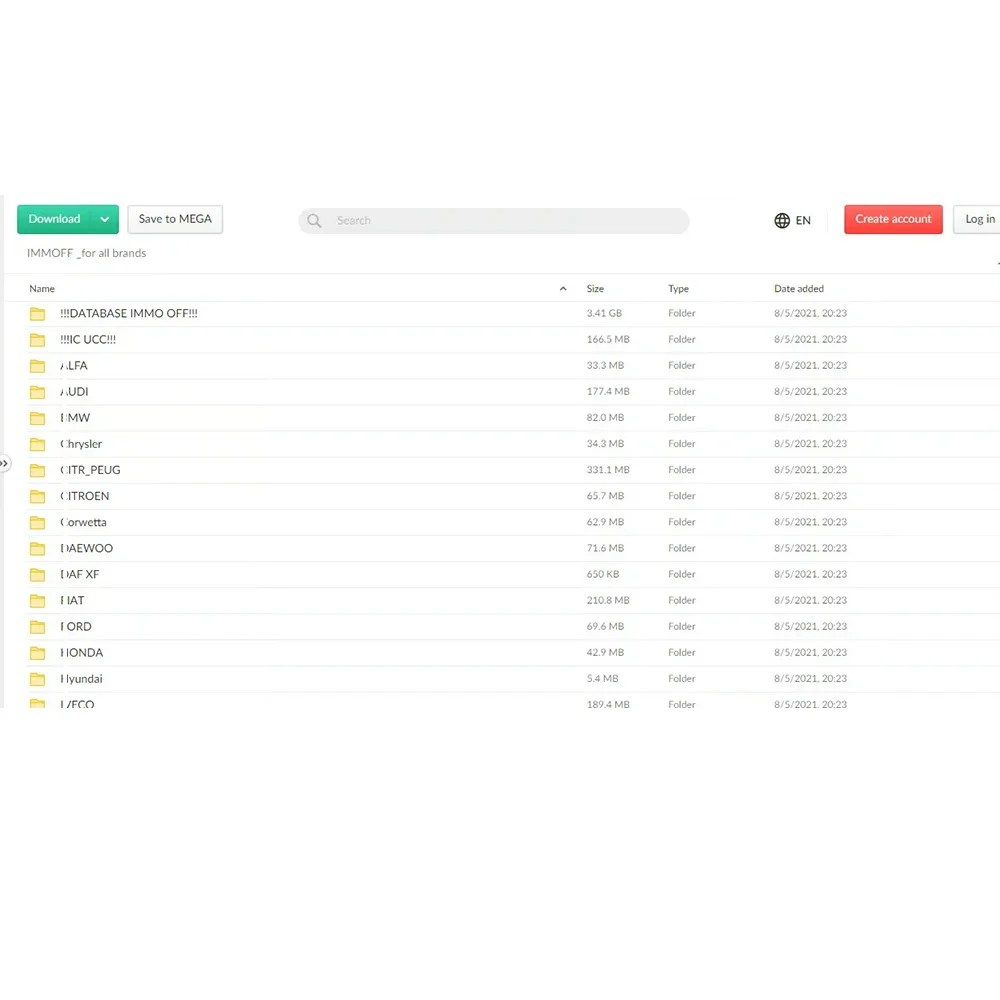Click the !!!IC UCC!!! folder icon
Viewport: 1000px width, 1000px height.
(x=38, y=340)
